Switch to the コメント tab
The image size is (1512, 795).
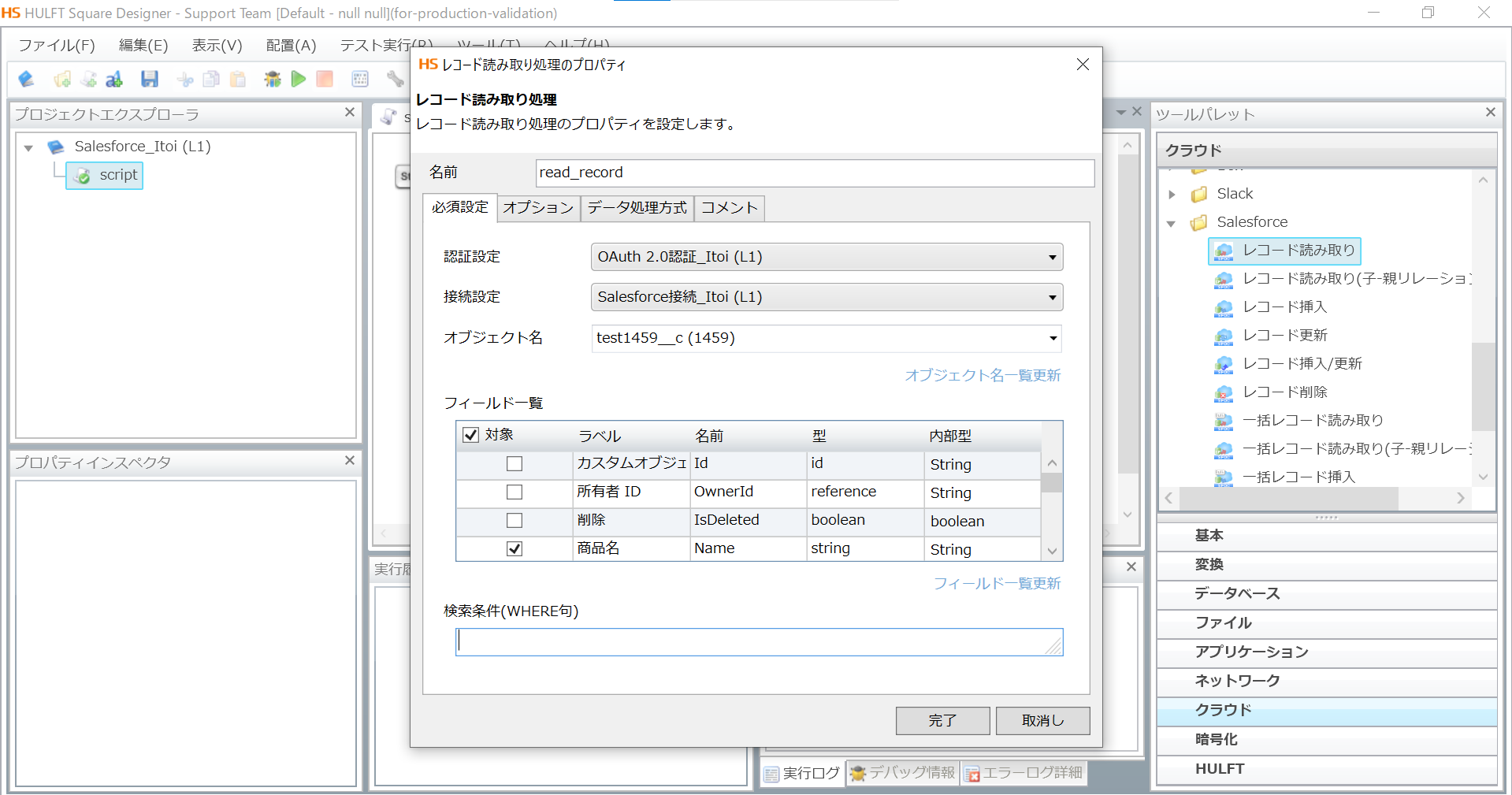pyautogui.click(x=730, y=208)
